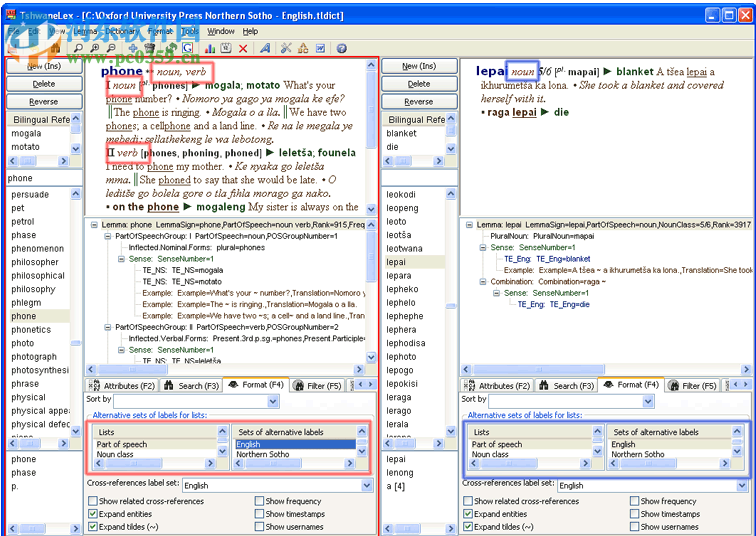This screenshot has width=756, height=536.
Task: Click the hierarchy tree structure icon
Action: 303,48
